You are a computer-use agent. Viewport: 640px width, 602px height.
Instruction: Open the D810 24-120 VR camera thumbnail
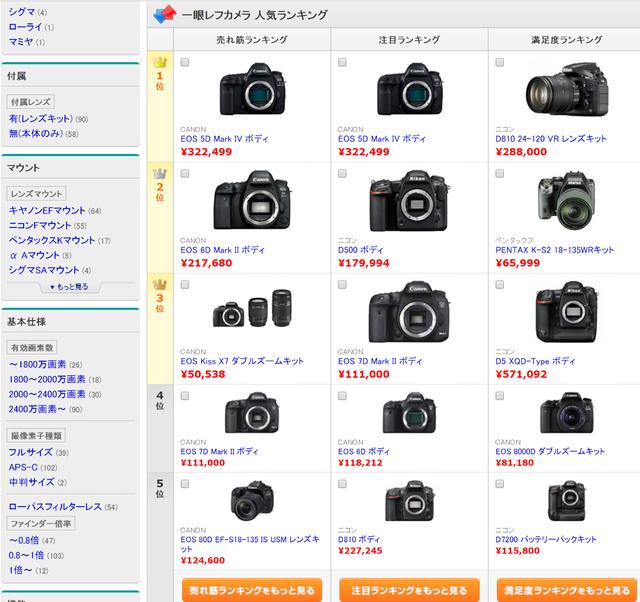(x=567, y=89)
